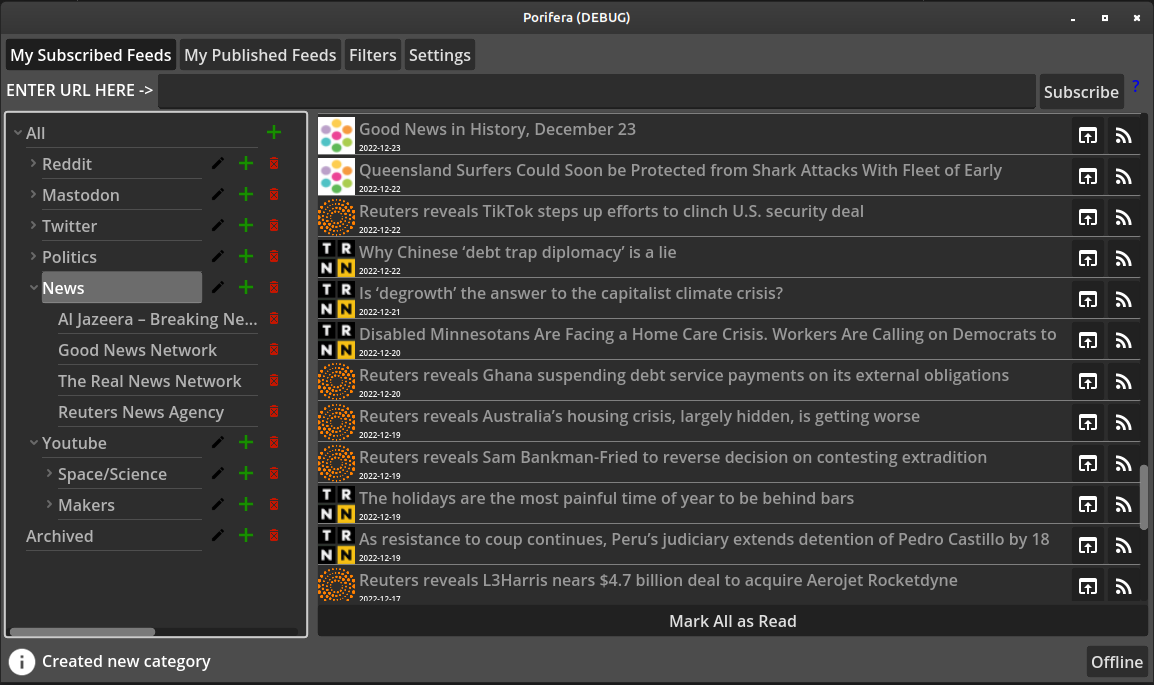Delete the News category
This screenshot has width=1154, height=685.
pyautogui.click(x=274, y=287)
